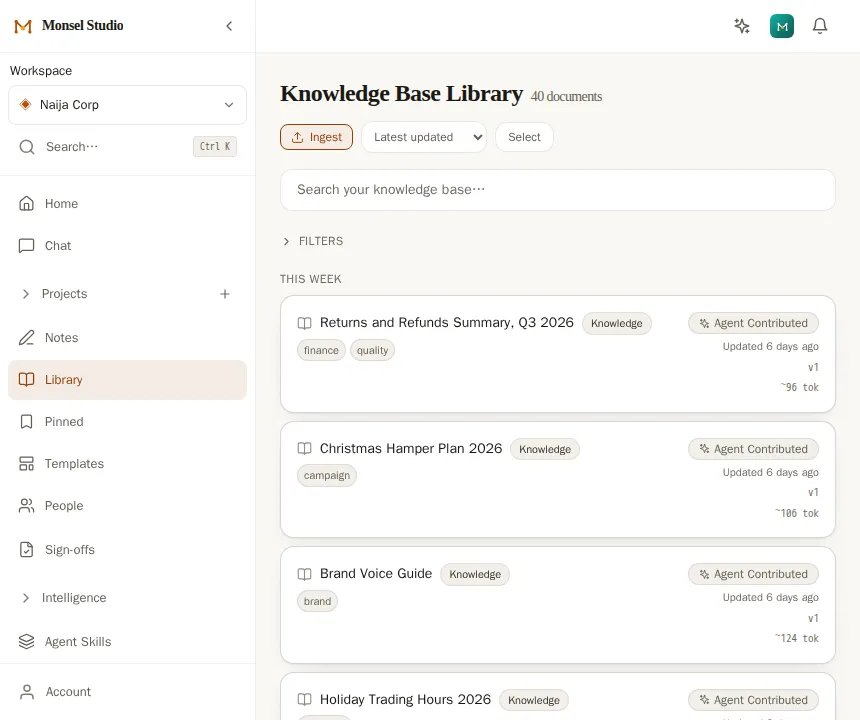This screenshot has height=720, width=860.
Task: Expand the Intelligence section chevron
Action: click(26, 598)
